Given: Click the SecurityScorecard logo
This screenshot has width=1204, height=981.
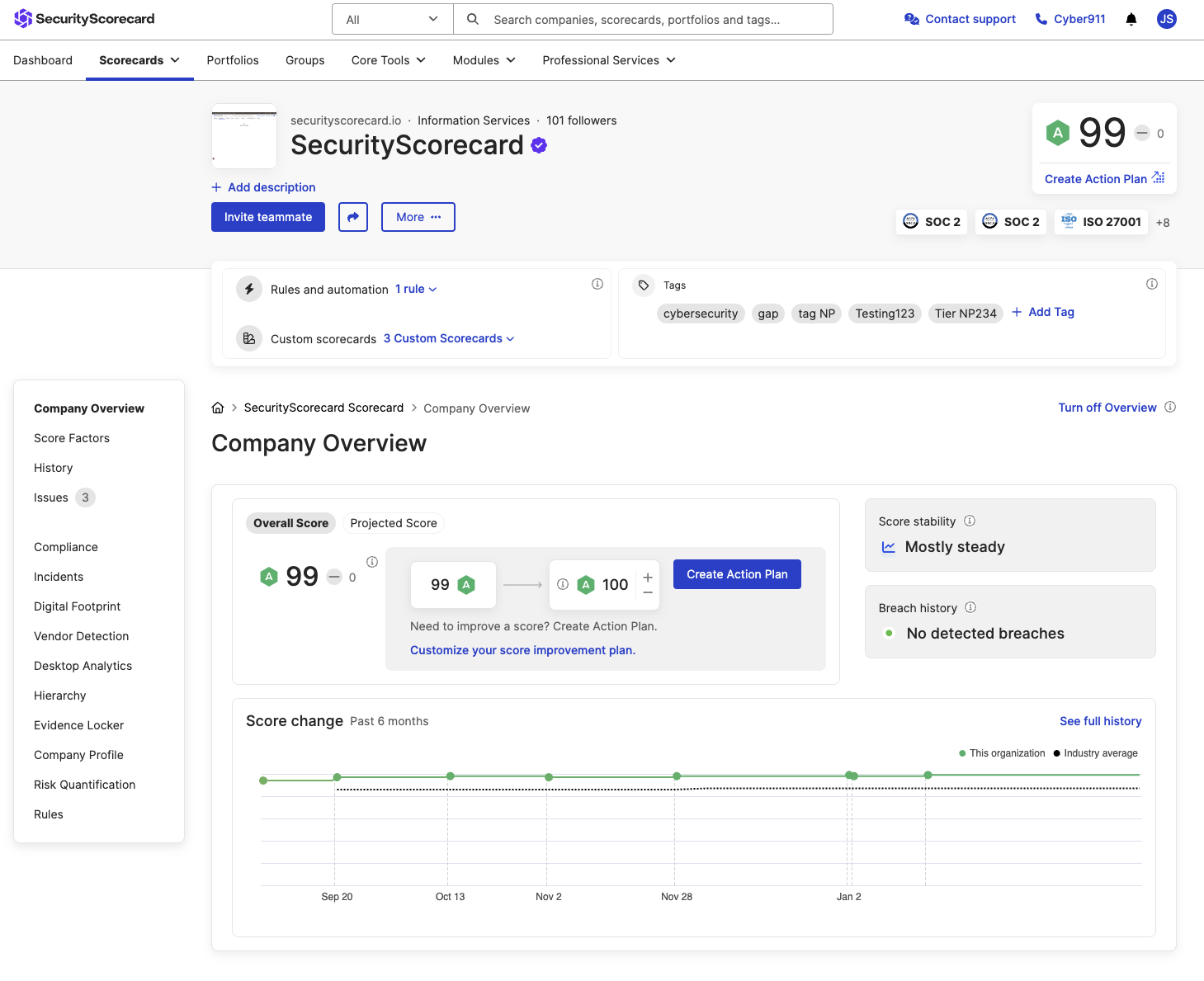Looking at the screenshot, I should coord(84,18).
